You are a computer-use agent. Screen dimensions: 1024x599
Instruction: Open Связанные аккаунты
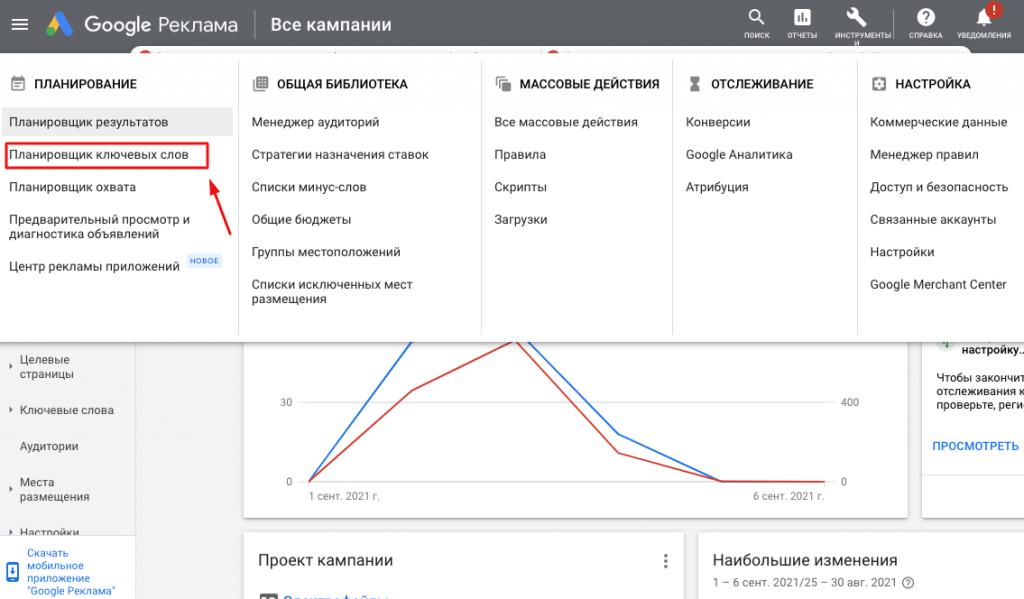[x=933, y=220]
